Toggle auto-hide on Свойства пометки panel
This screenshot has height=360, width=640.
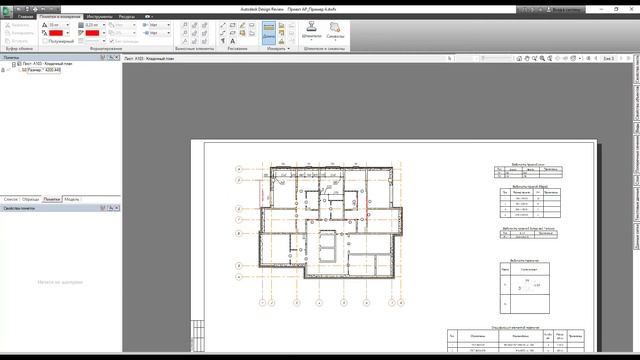click(110, 208)
